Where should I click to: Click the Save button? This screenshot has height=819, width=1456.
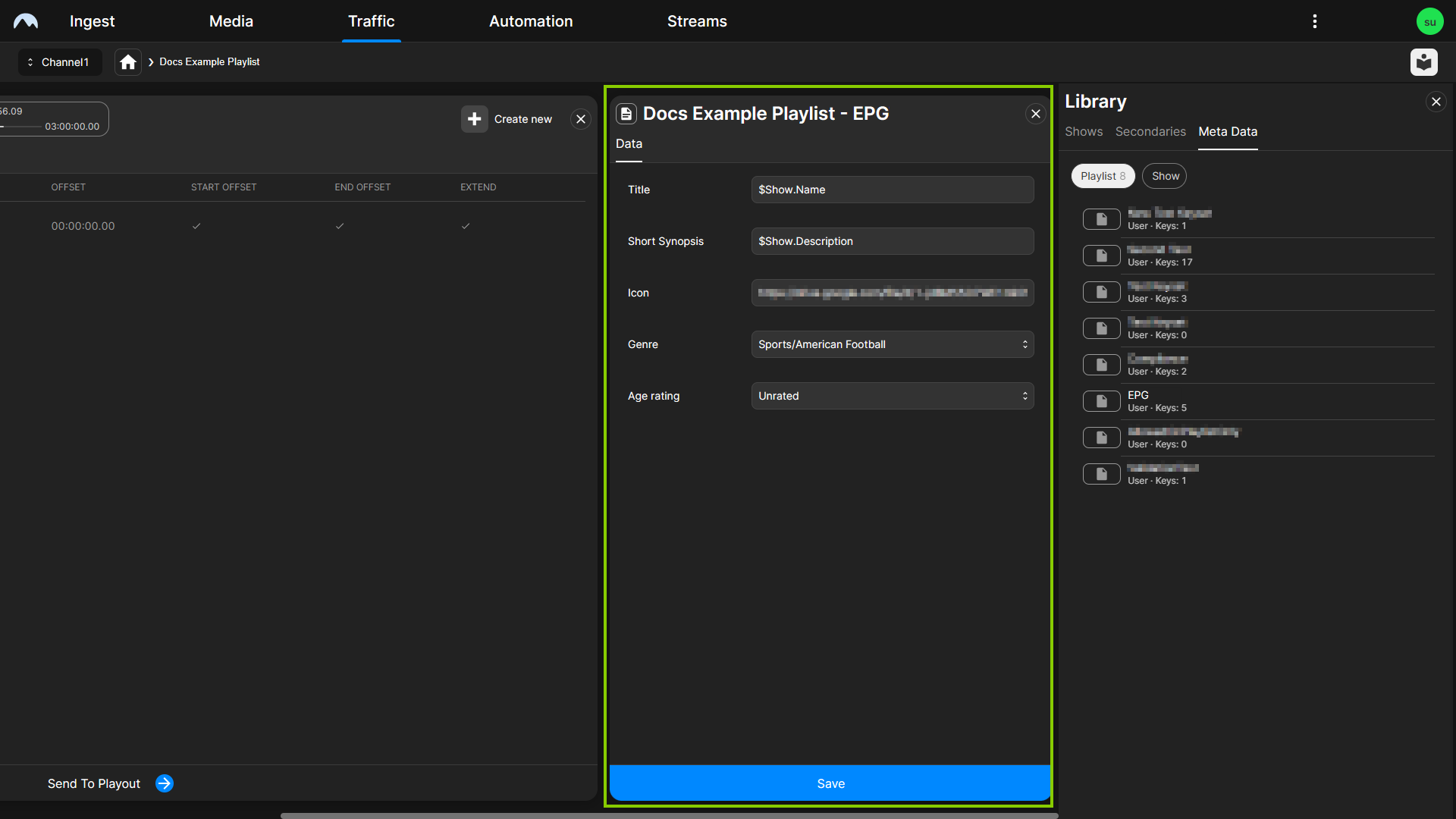[830, 783]
